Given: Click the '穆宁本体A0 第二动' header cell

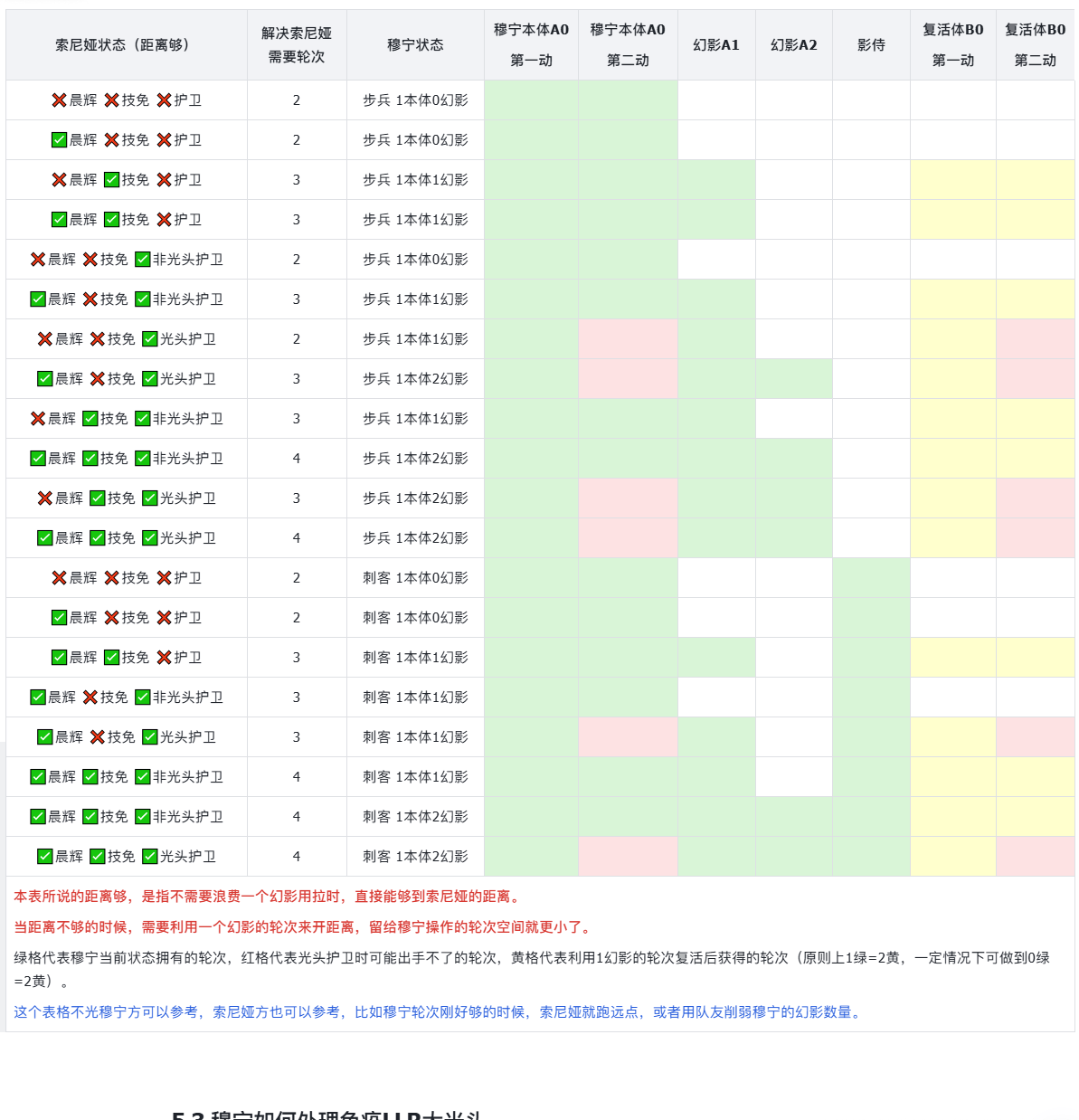Looking at the screenshot, I should [628, 45].
